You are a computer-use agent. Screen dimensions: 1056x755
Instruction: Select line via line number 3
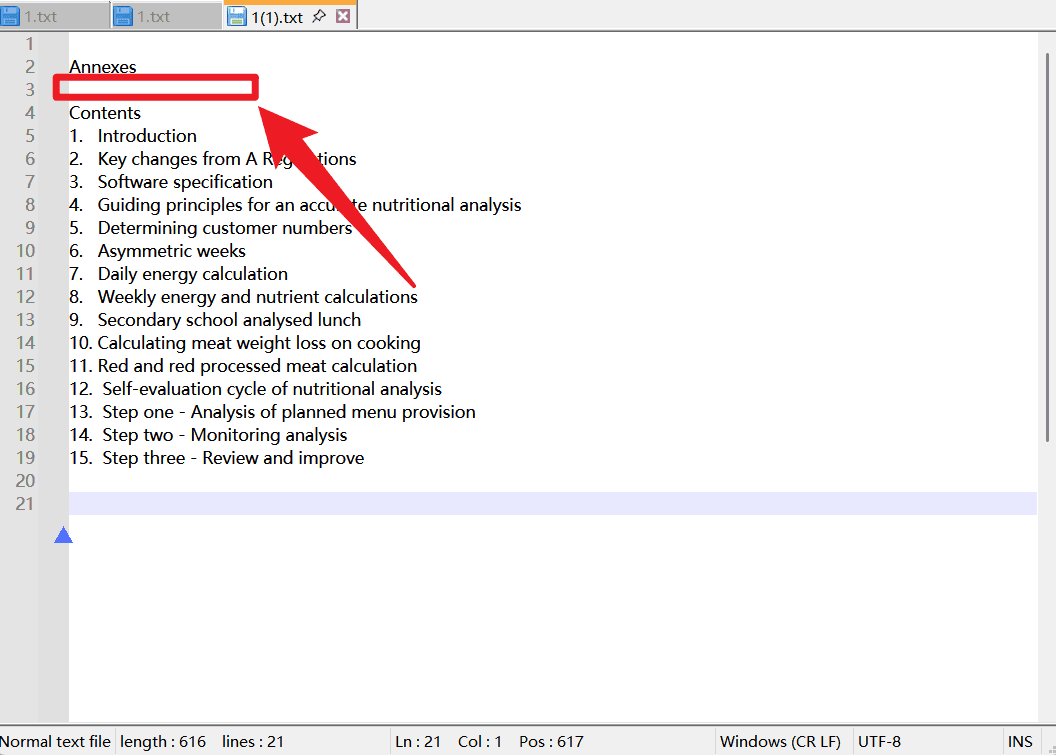[x=29, y=90]
